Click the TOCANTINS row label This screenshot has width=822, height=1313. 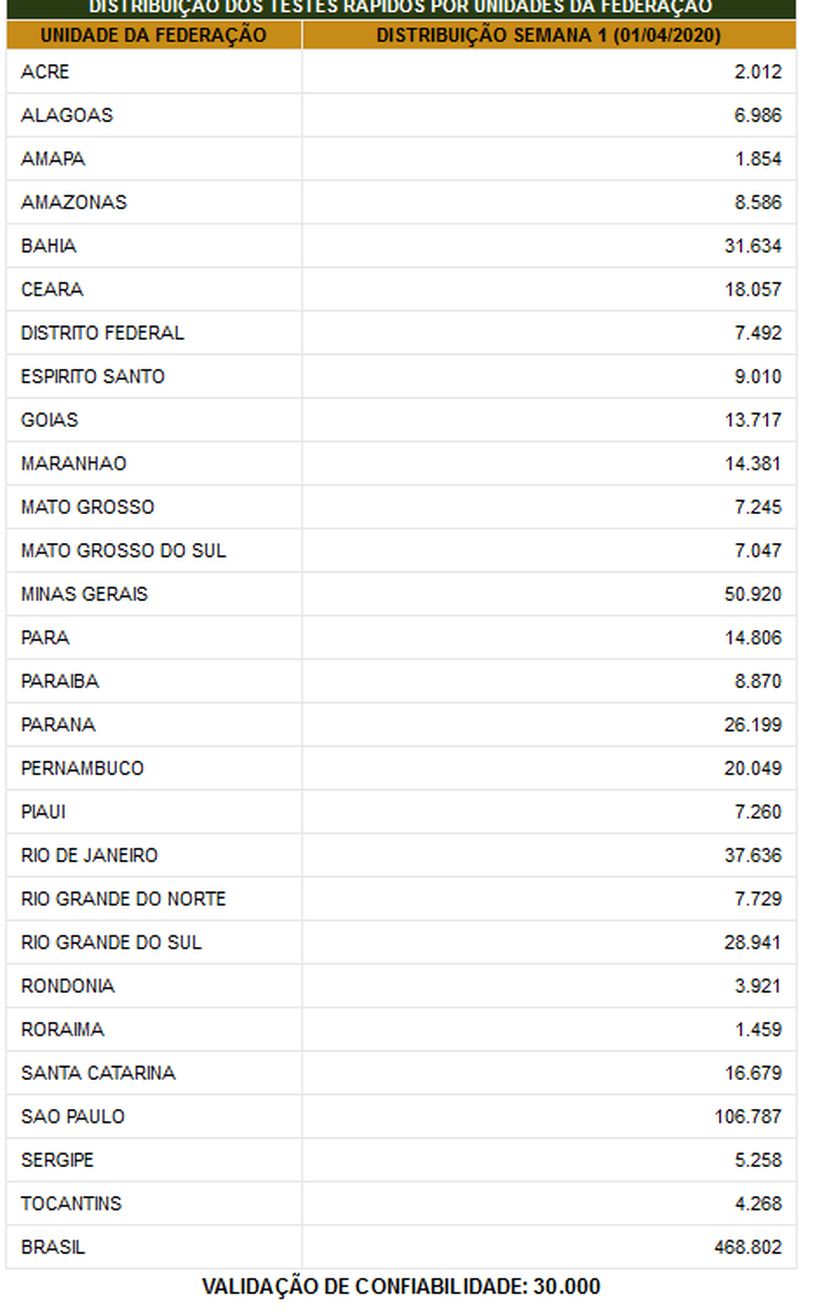71,1204
